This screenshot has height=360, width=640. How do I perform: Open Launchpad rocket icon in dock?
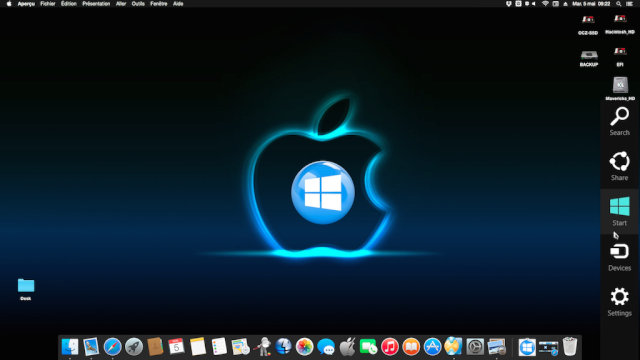click(x=133, y=347)
